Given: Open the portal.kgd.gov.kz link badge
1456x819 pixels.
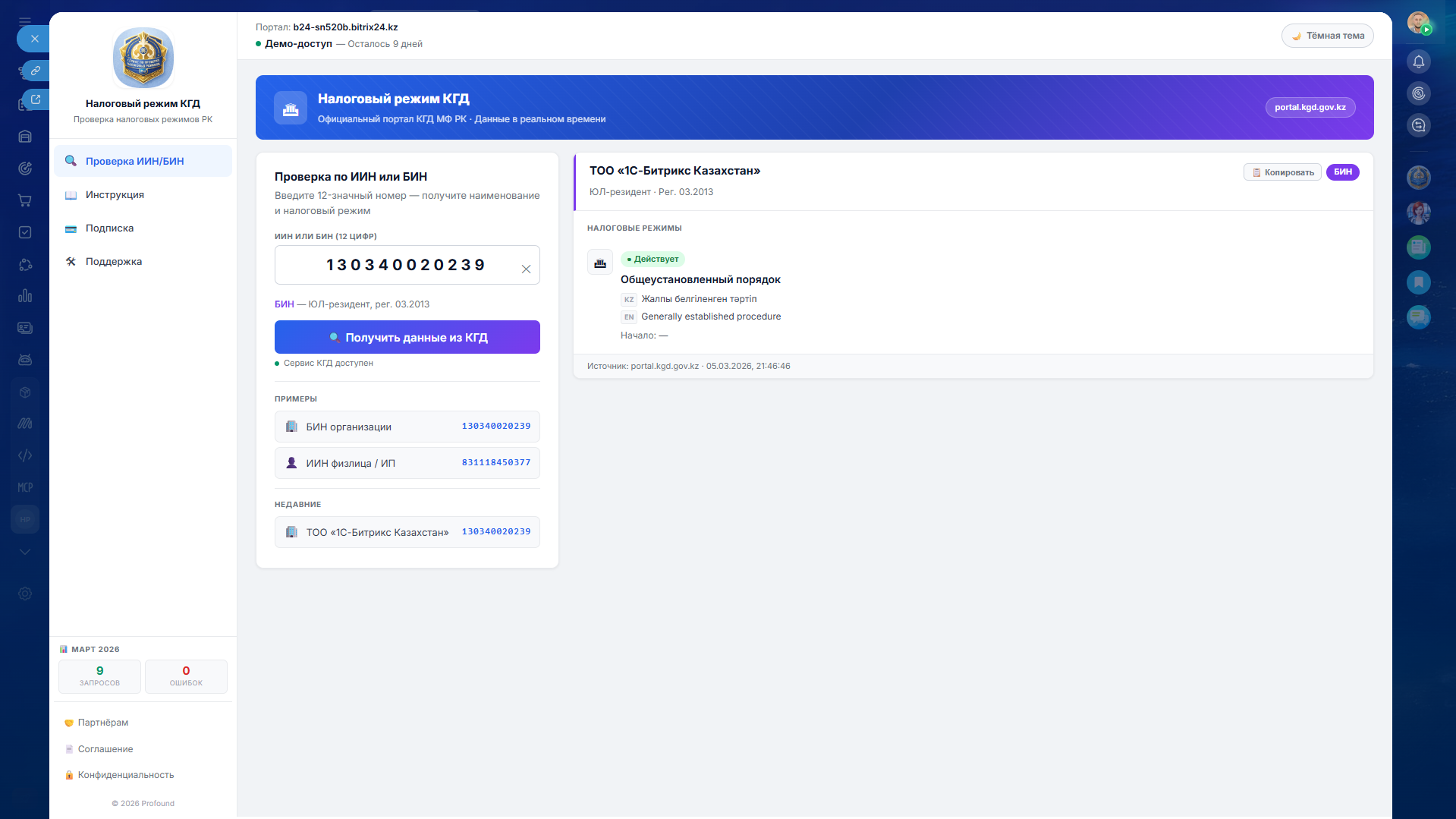Looking at the screenshot, I should coord(1310,108).
